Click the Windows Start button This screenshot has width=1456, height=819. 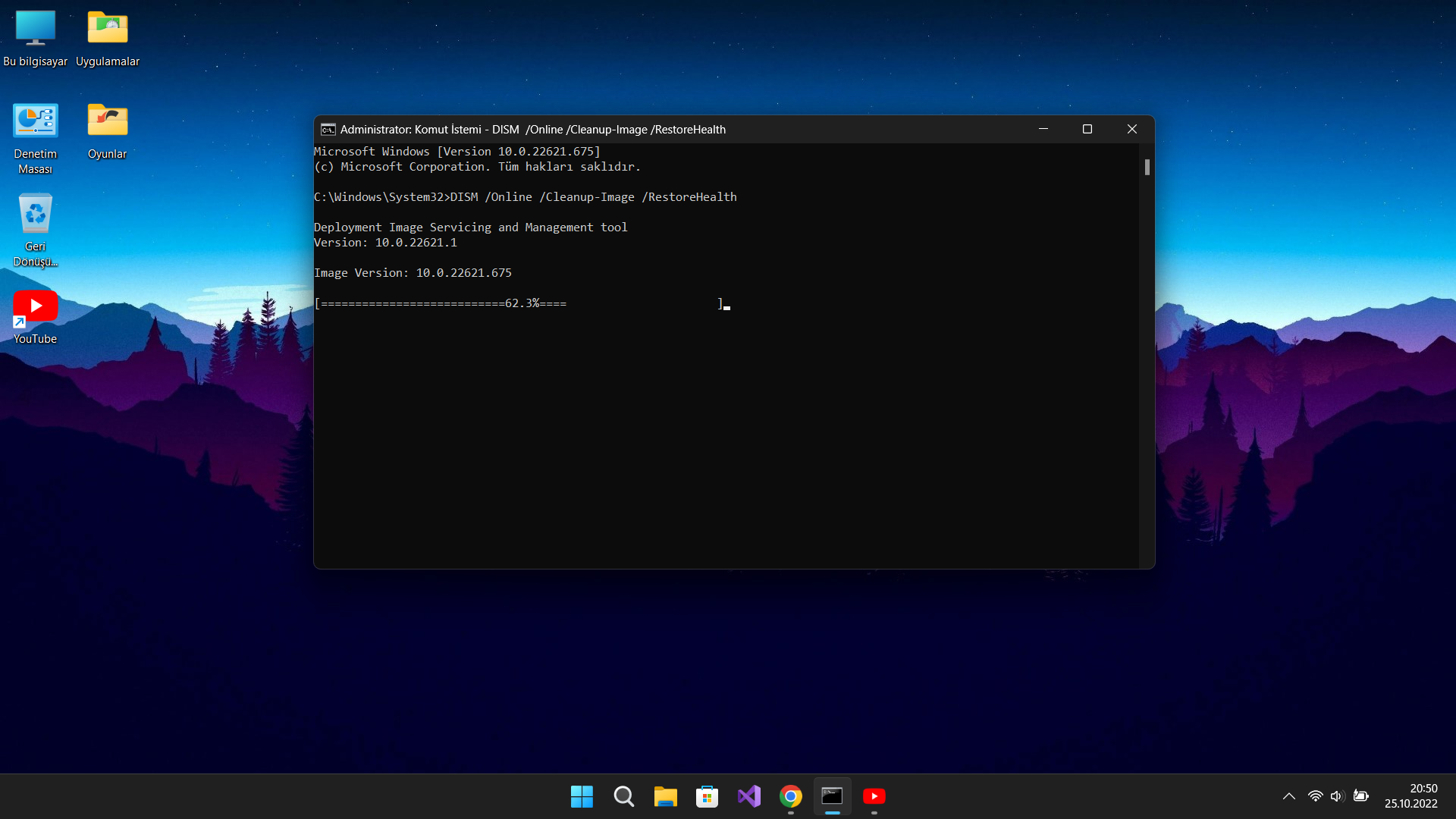point(582,796)
